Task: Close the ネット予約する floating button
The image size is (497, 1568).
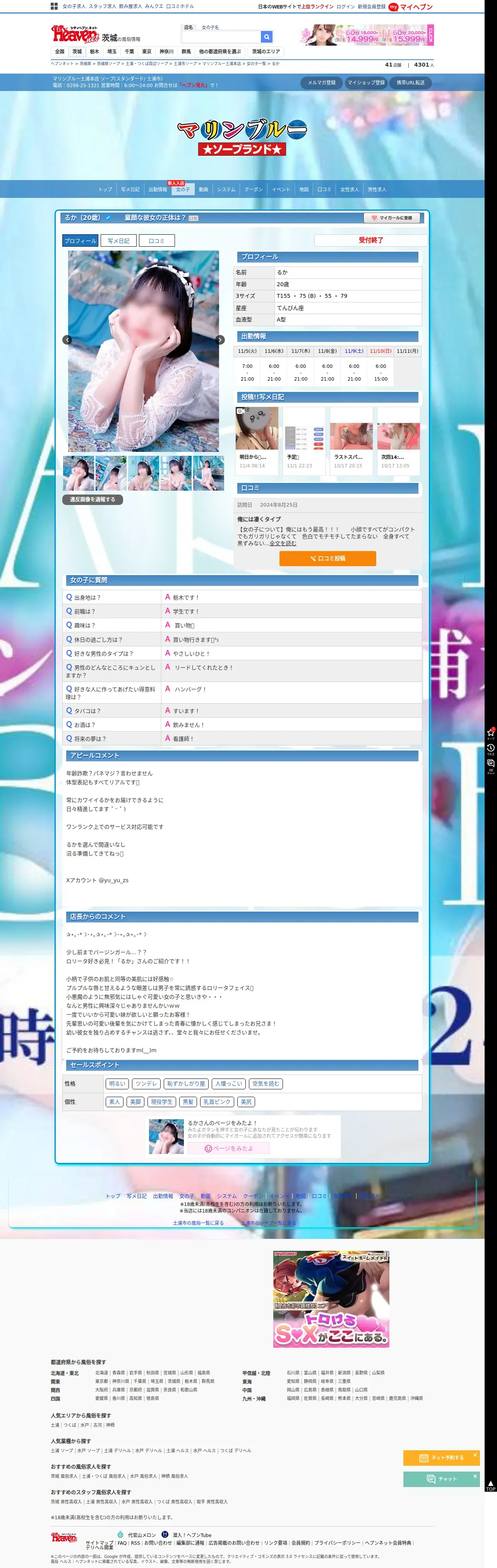Action: [x=475, y=1454]
